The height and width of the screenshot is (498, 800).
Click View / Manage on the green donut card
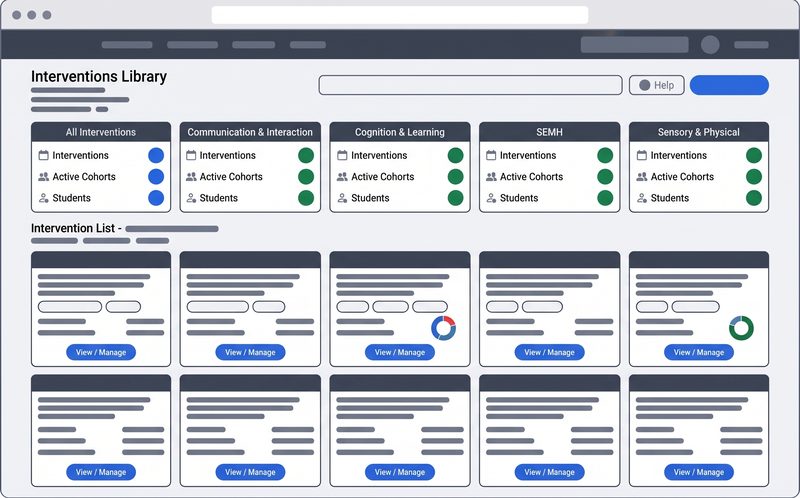(x=699, y=352)
